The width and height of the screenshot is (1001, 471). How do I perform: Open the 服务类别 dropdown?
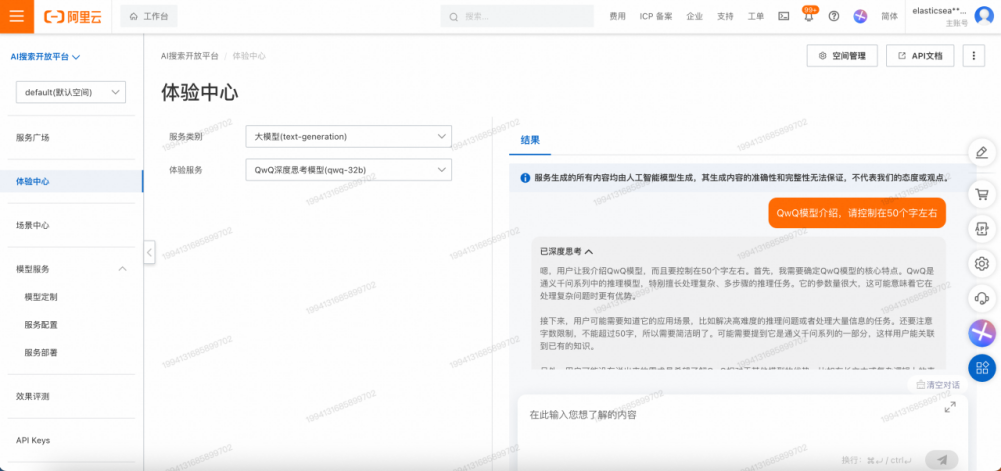347,136
